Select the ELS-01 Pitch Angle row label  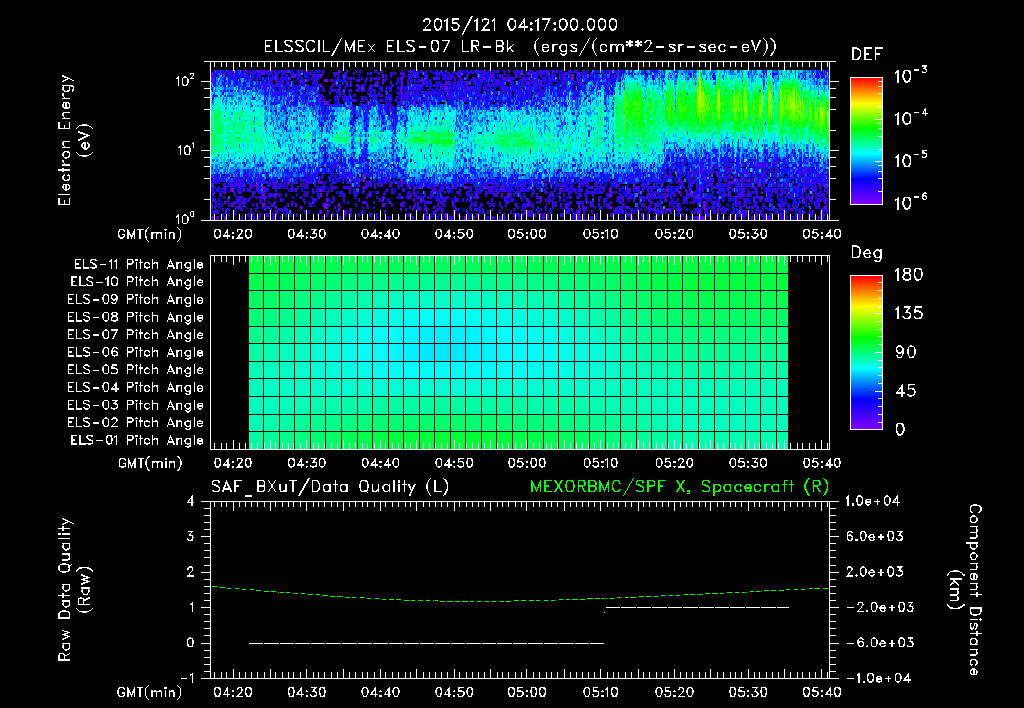(138, 440)
